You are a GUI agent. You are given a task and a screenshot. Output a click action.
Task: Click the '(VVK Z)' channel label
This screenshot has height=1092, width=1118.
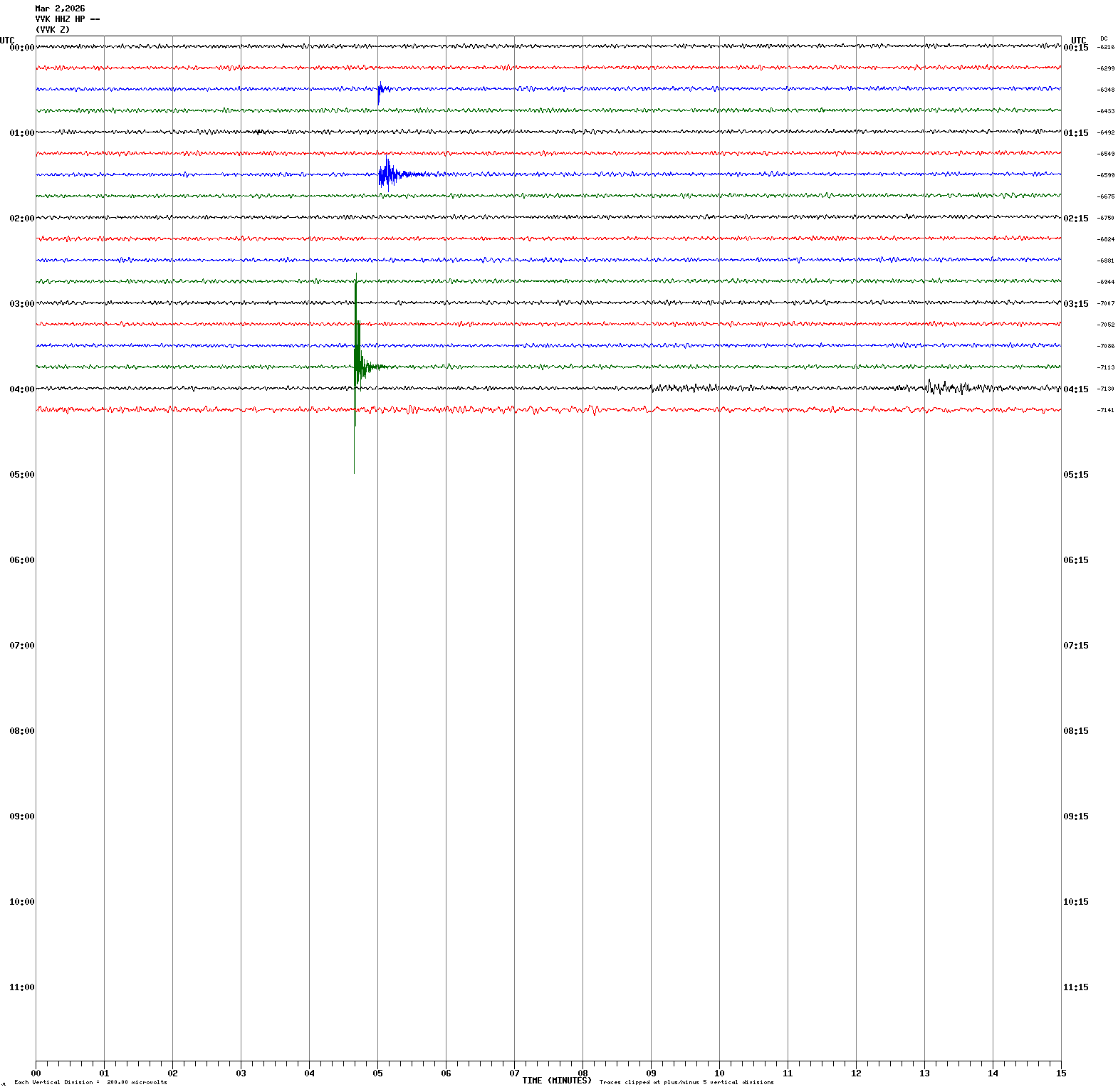point(53,30)
